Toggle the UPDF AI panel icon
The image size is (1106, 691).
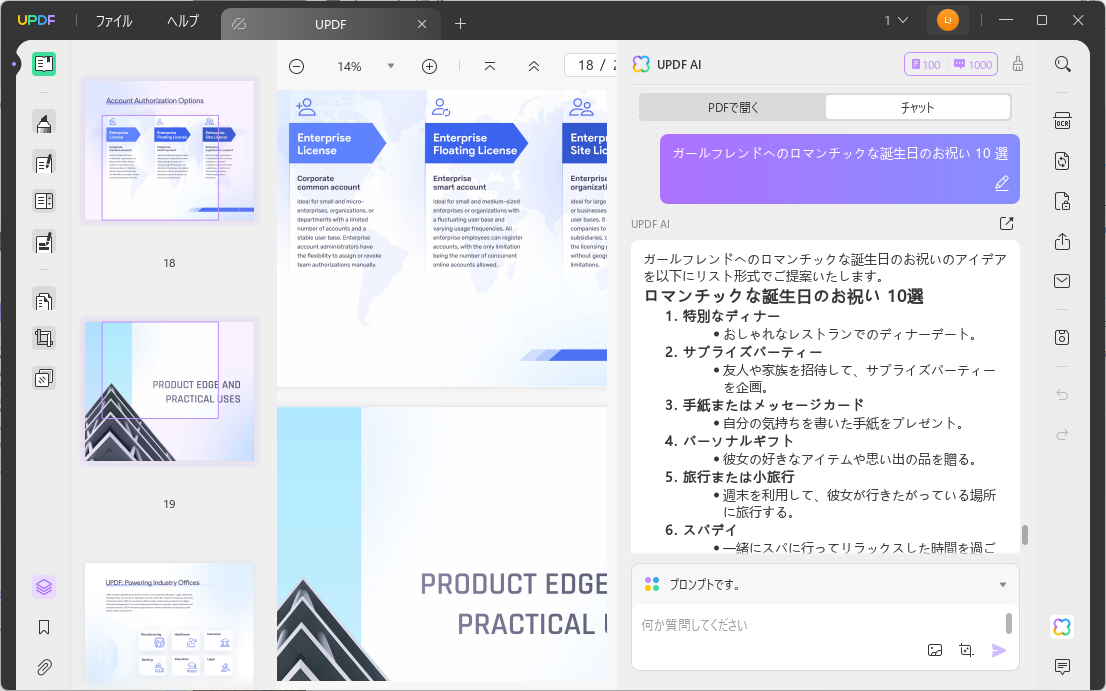coord(1062,627)
